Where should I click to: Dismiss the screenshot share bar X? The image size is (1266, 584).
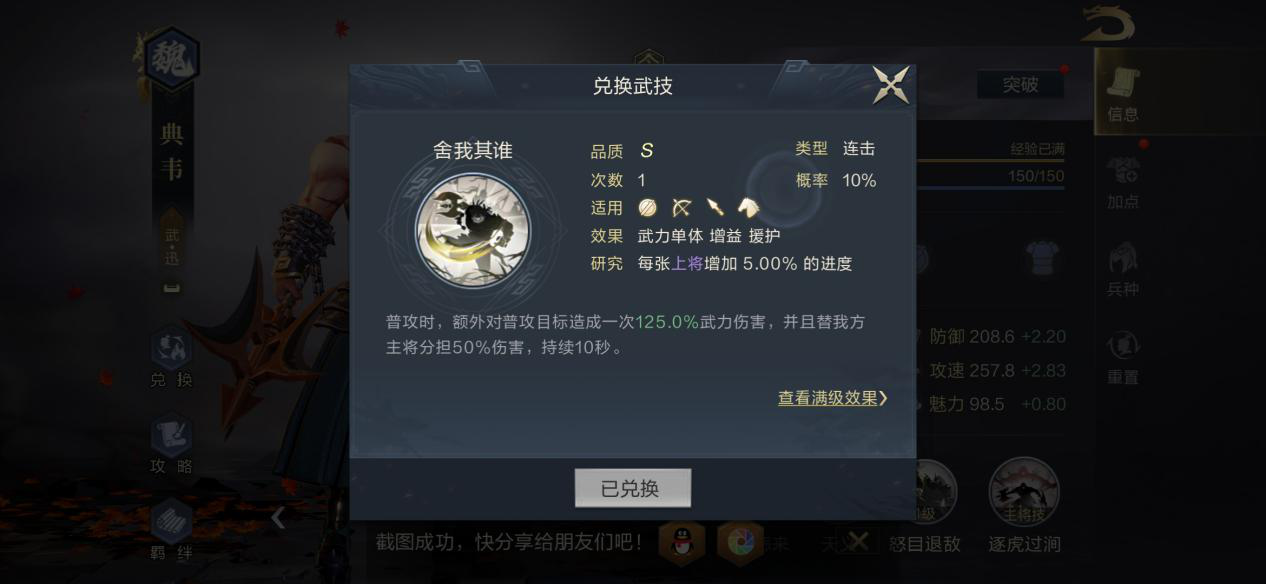tap(857, 542)
